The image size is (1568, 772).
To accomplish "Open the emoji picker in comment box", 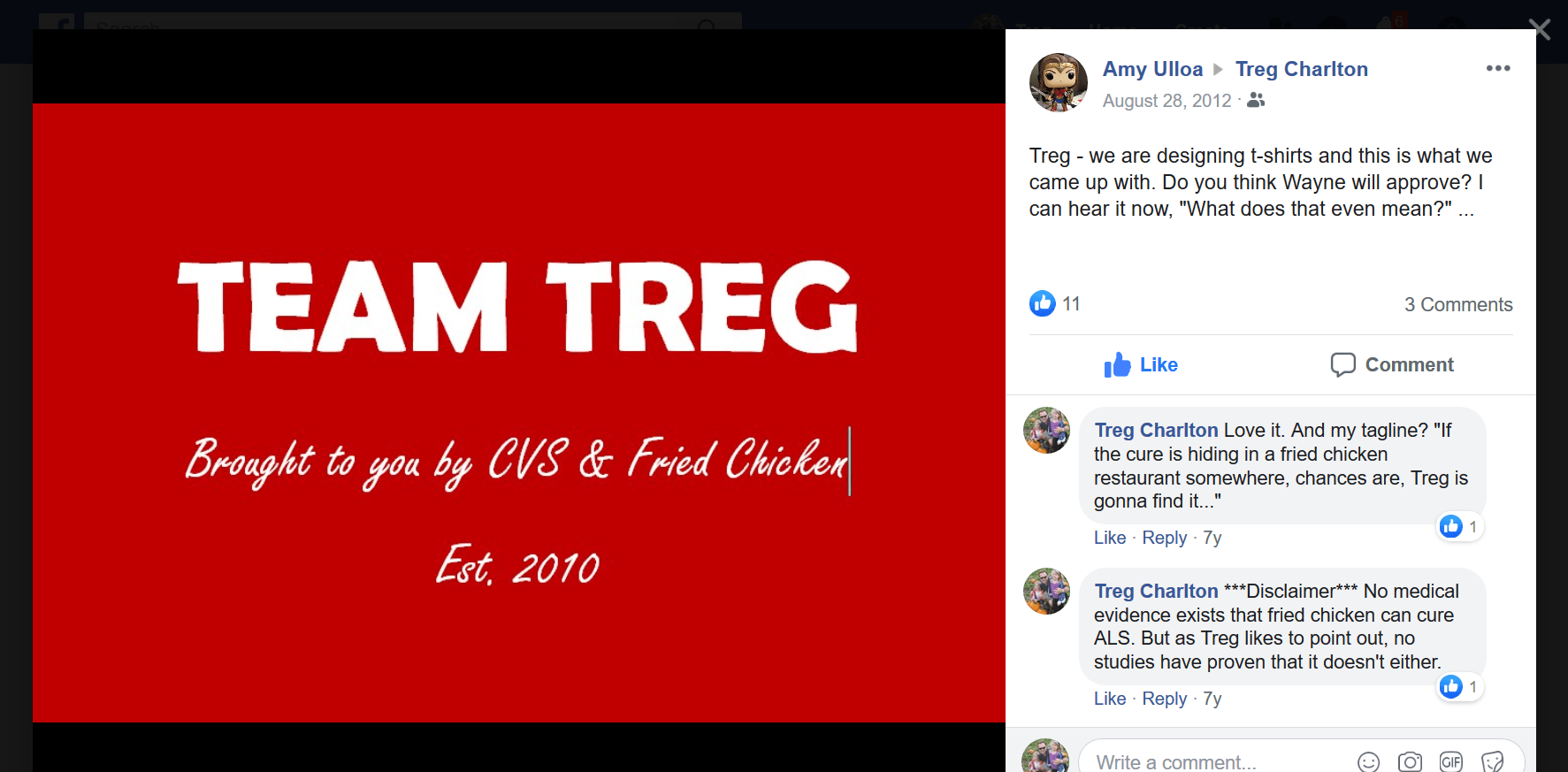I will (1368, 762).
